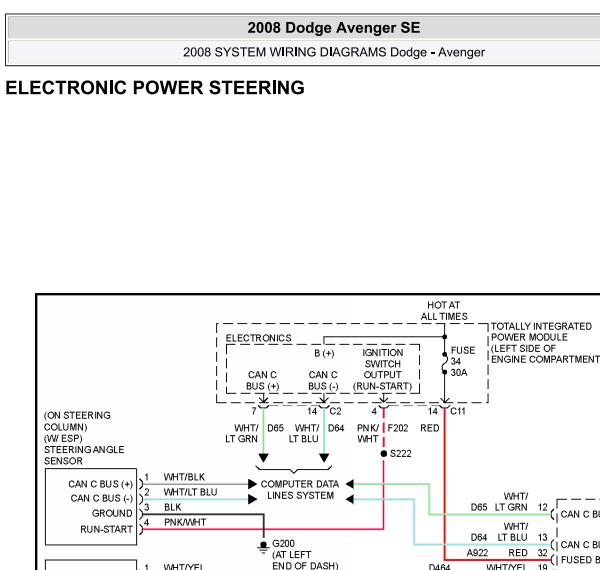This screenshot has height=570, width=600.
Task: Click the 'PNK/WHT' label on pin 4 wire
Action: pyautogui.click(x=185, y=522)
